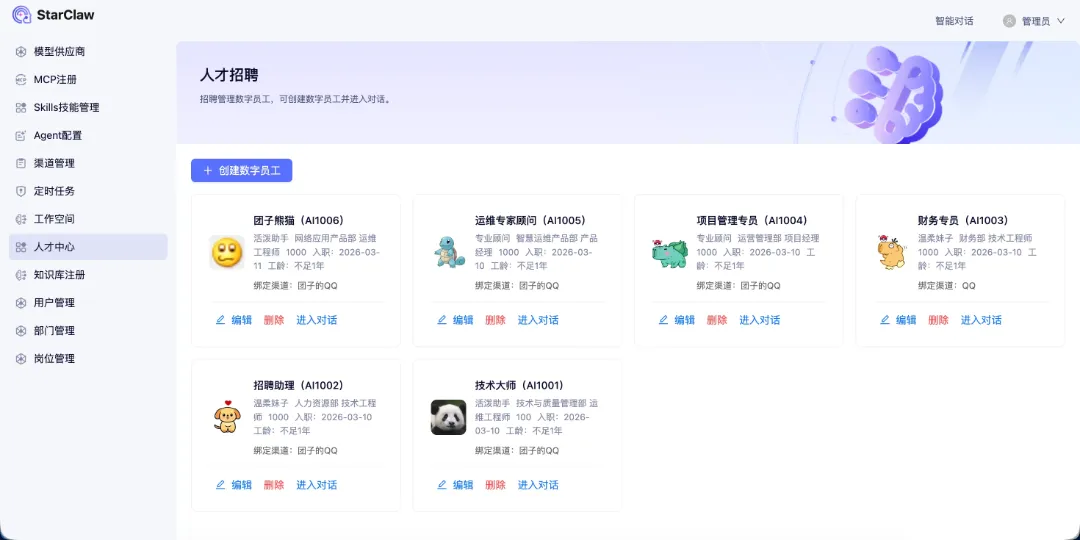
Task: Open 部门管理 menu item
Action: pyautogui.click(x=88, y=331)
